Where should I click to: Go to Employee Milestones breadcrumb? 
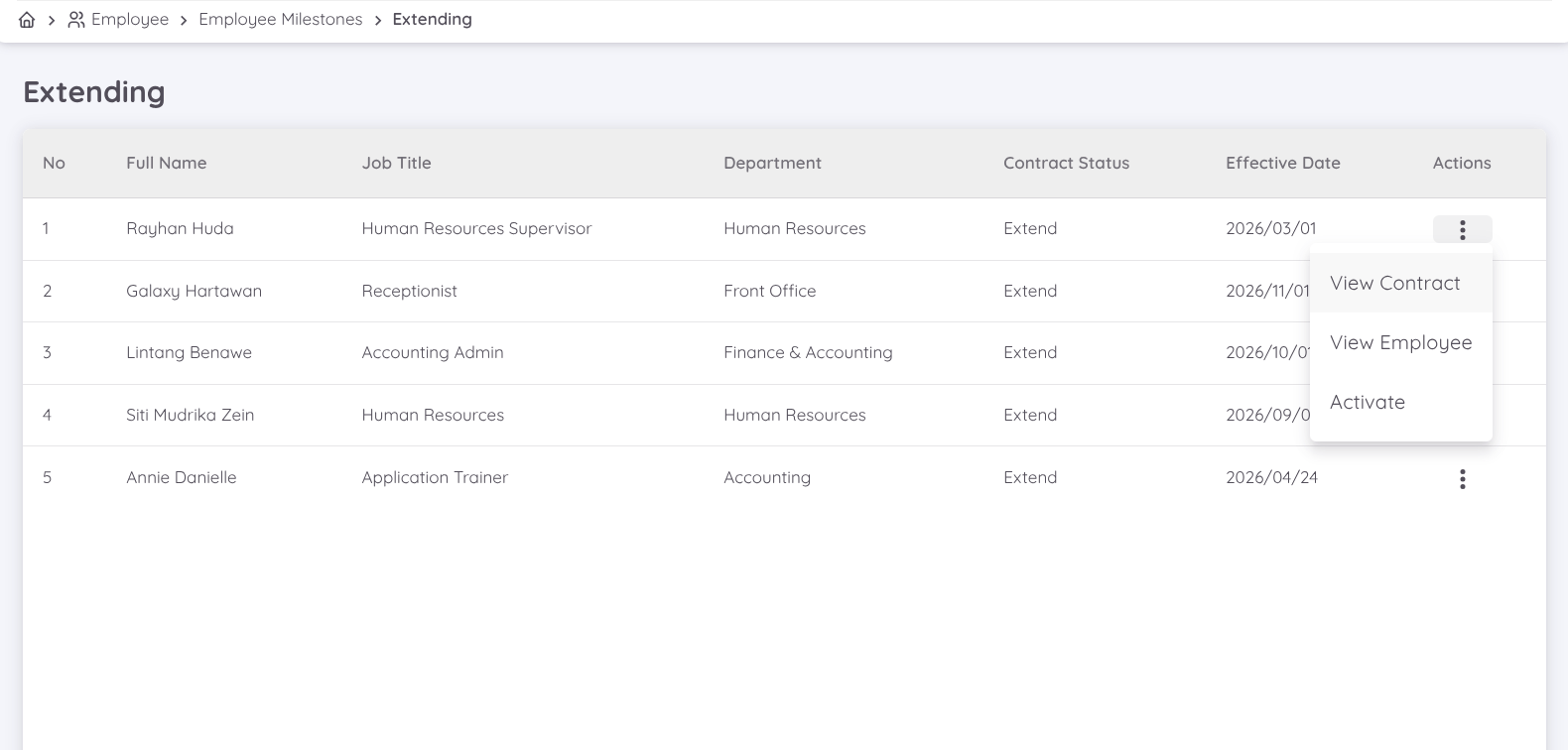pyautogui.click(x=280, y=20)
